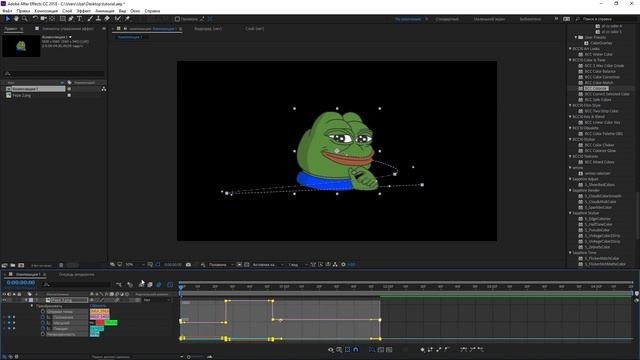Select the Puppet Pin tool
Screen dimensions: 640x360
pyautogui.click(x=127, y=19)
